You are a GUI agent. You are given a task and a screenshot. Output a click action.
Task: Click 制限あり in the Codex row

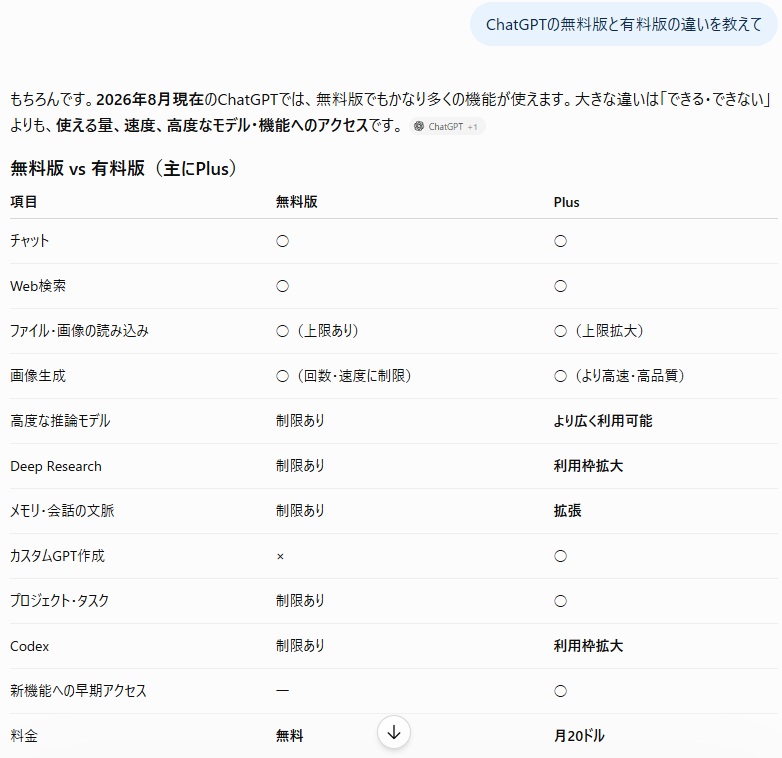(300, 646)
